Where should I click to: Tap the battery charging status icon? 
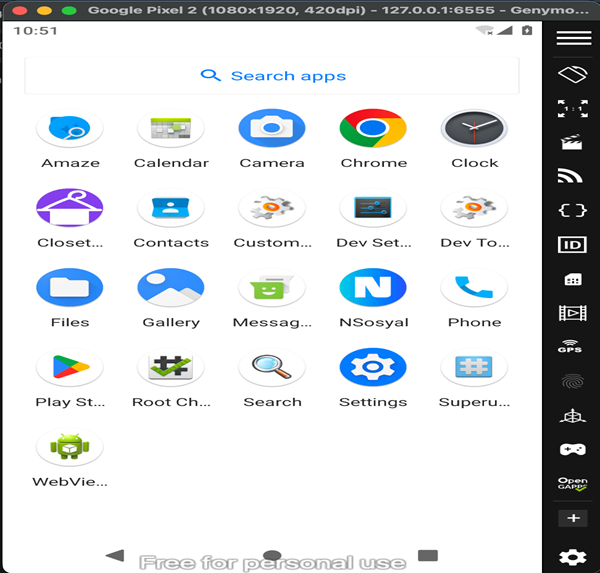[527, 30]
